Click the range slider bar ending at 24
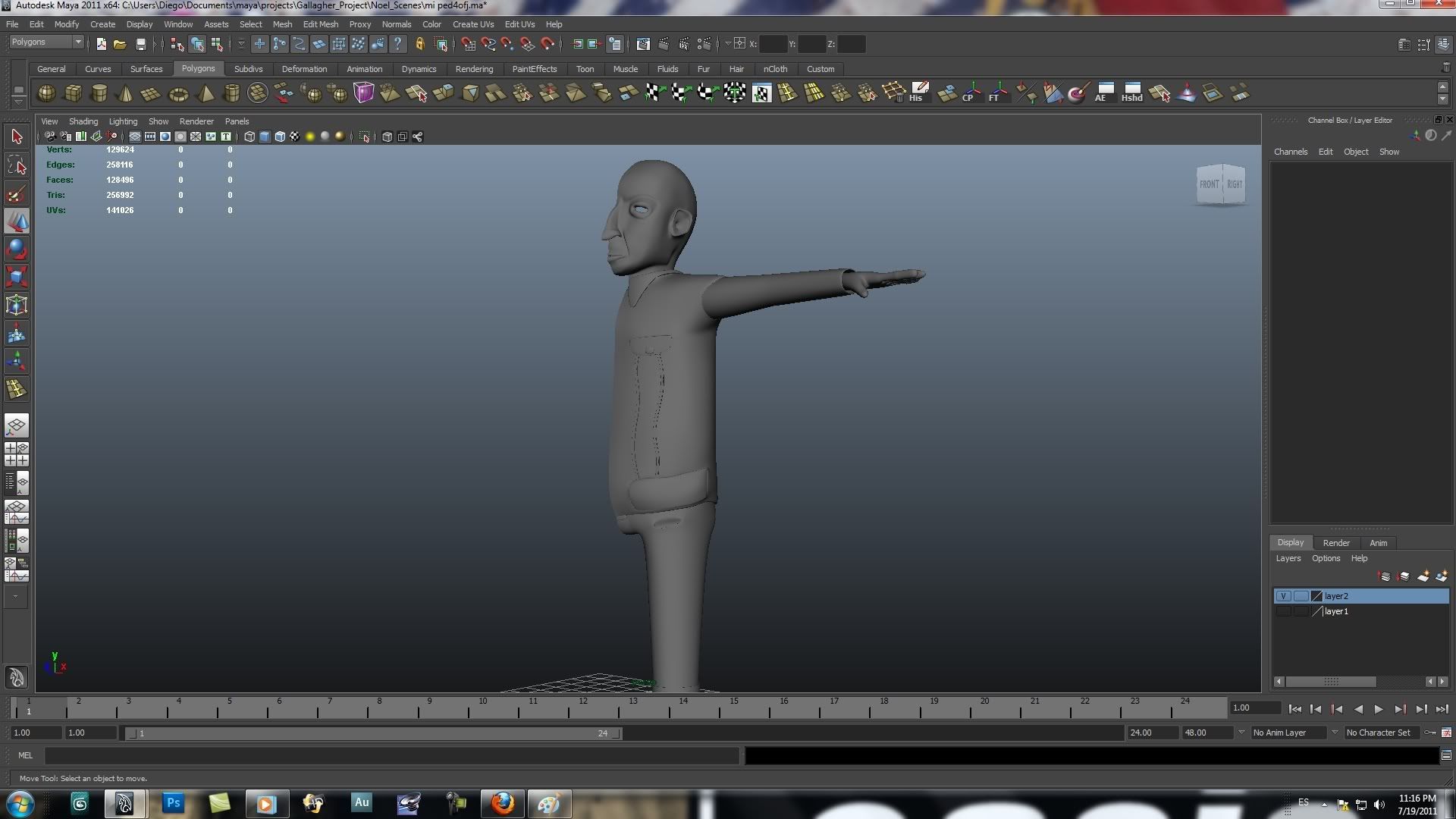This screenshot has width=1456, height=819. (x=374, y=733)
